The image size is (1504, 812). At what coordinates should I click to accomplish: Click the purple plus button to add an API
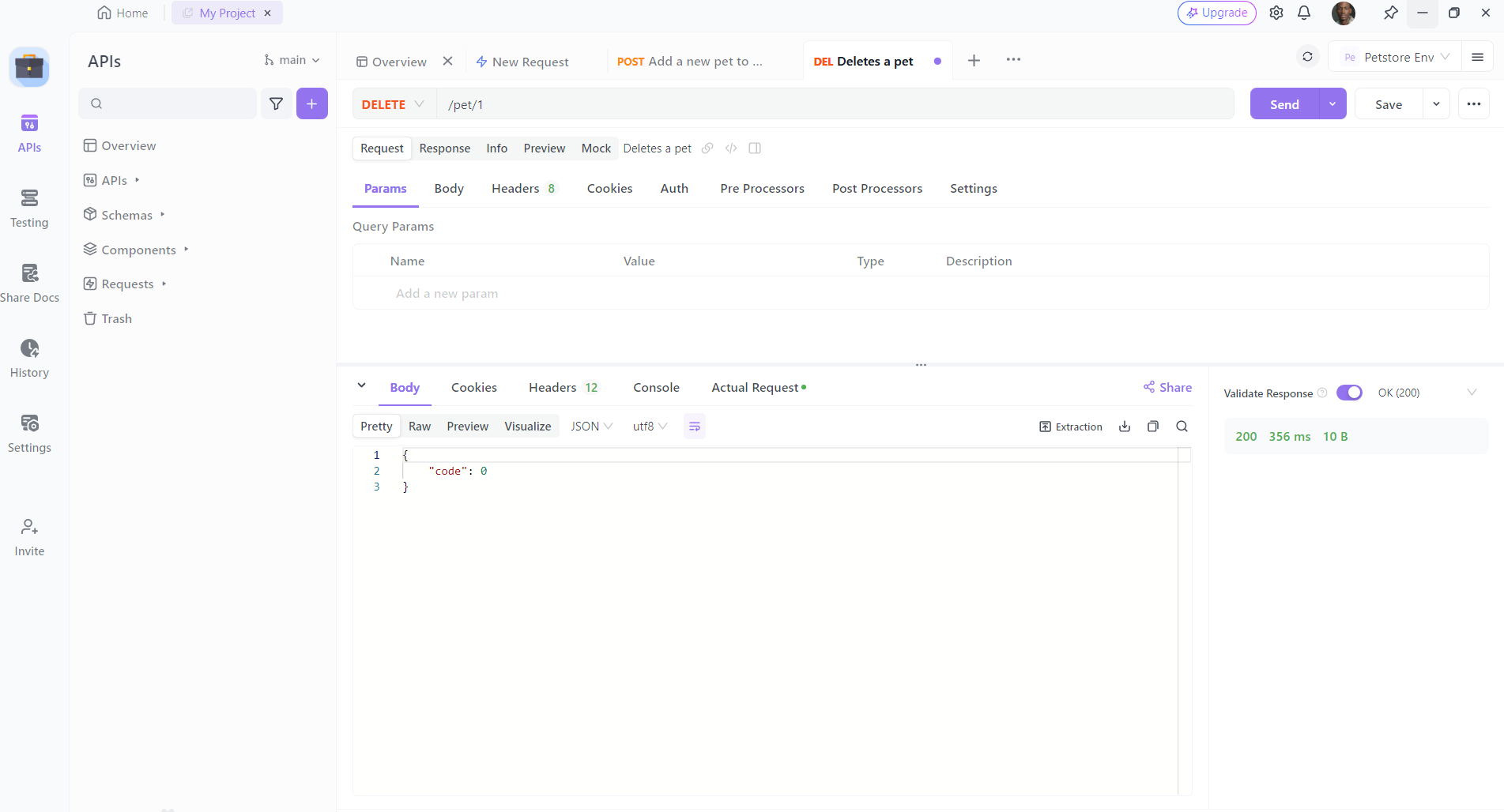(x=312, y=103)
